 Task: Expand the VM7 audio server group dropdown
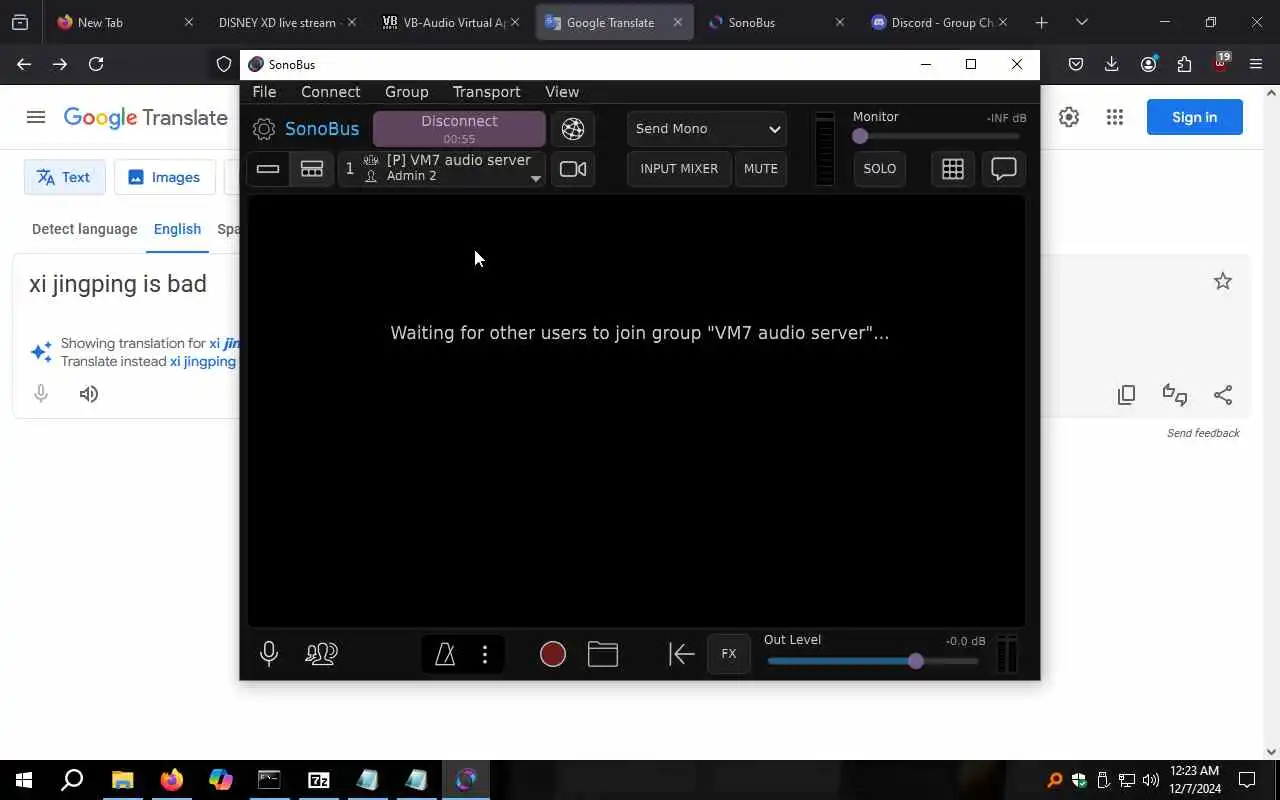click(x=442, y=168)
